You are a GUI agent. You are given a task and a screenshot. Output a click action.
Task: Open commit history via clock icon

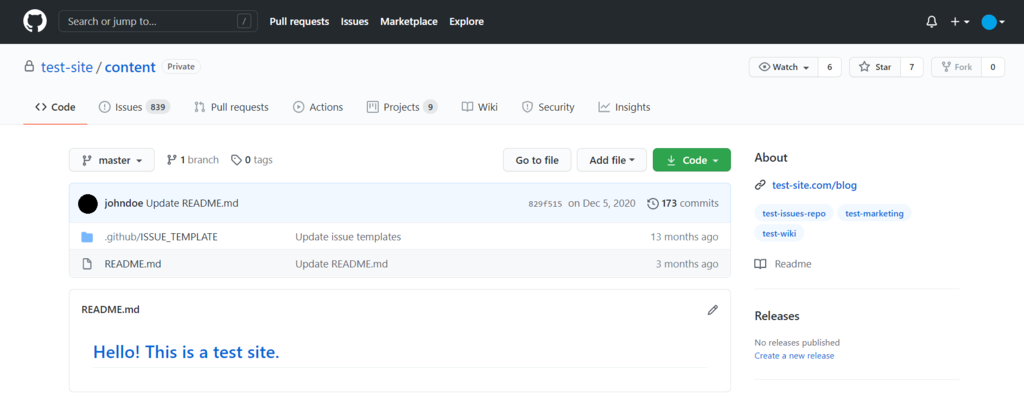[x=652, y=203]
